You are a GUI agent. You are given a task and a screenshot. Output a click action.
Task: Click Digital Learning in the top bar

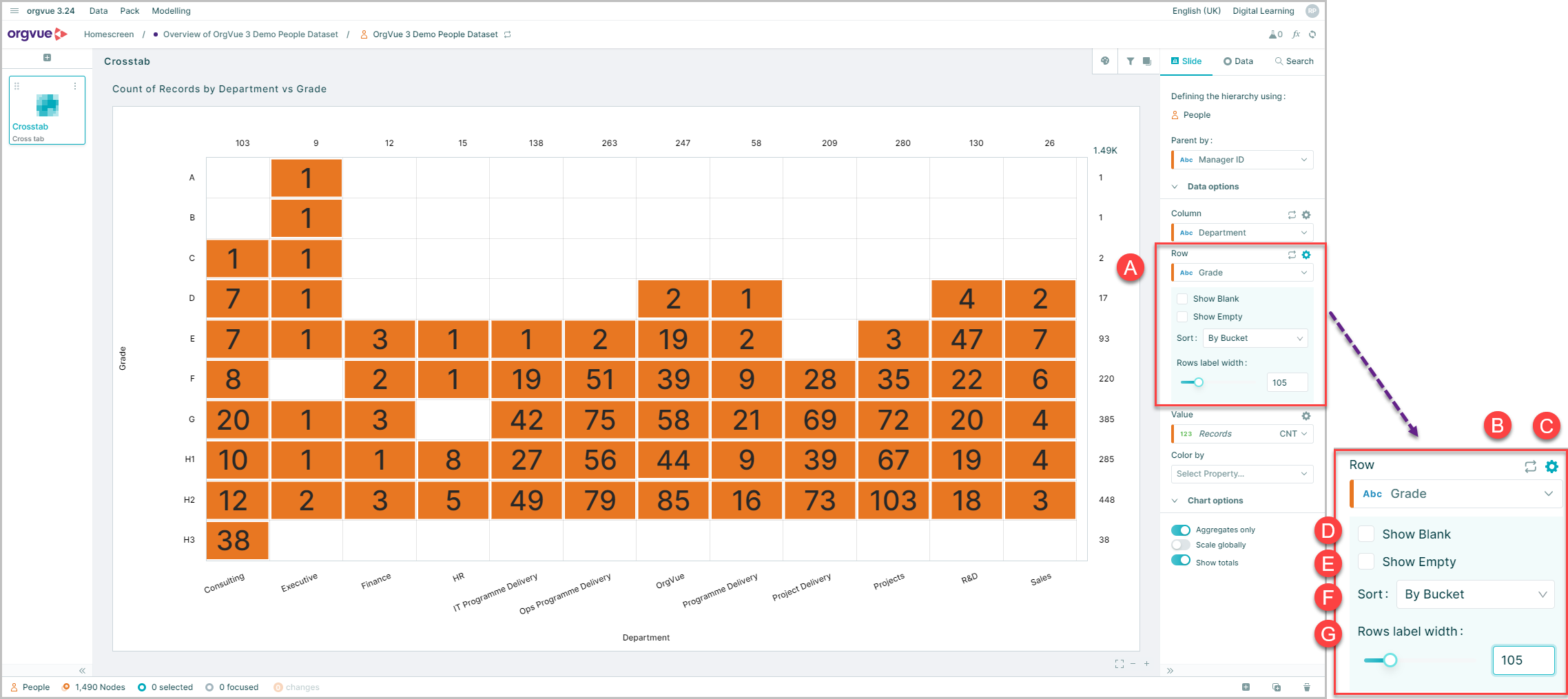coord(1263,11)
